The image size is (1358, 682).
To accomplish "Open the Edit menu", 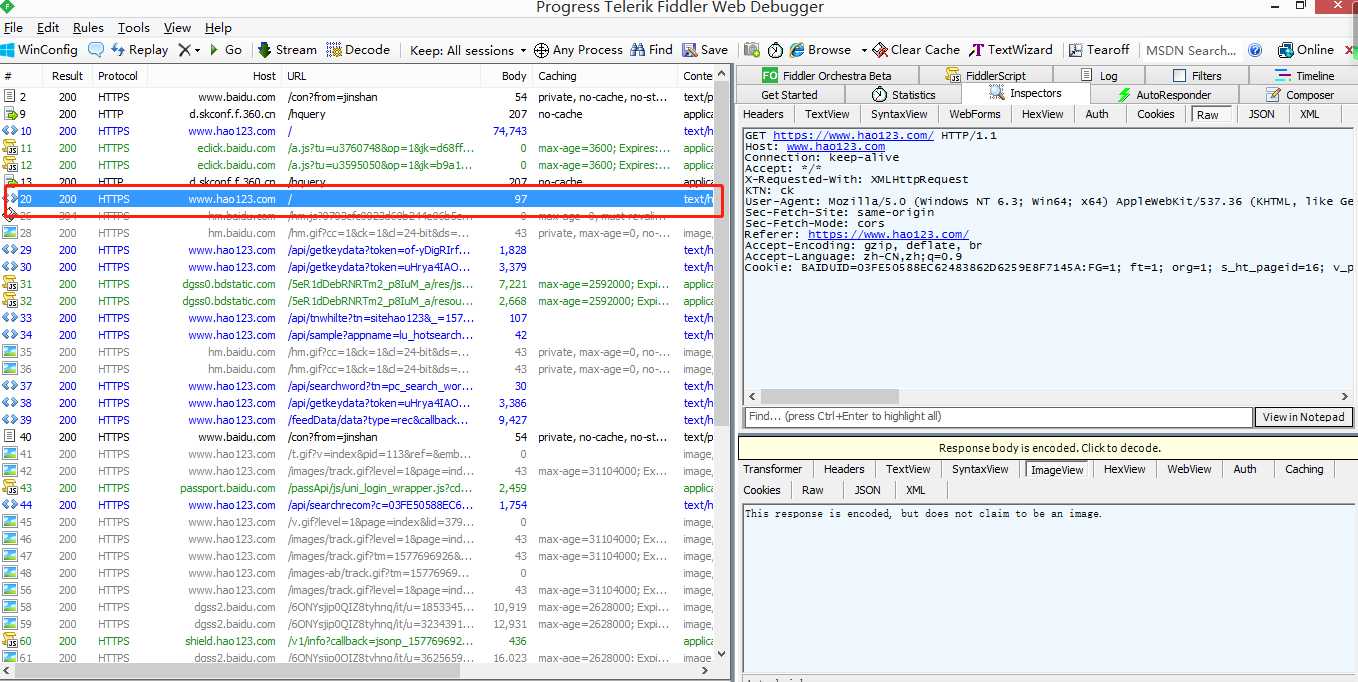I will [48, 27].
